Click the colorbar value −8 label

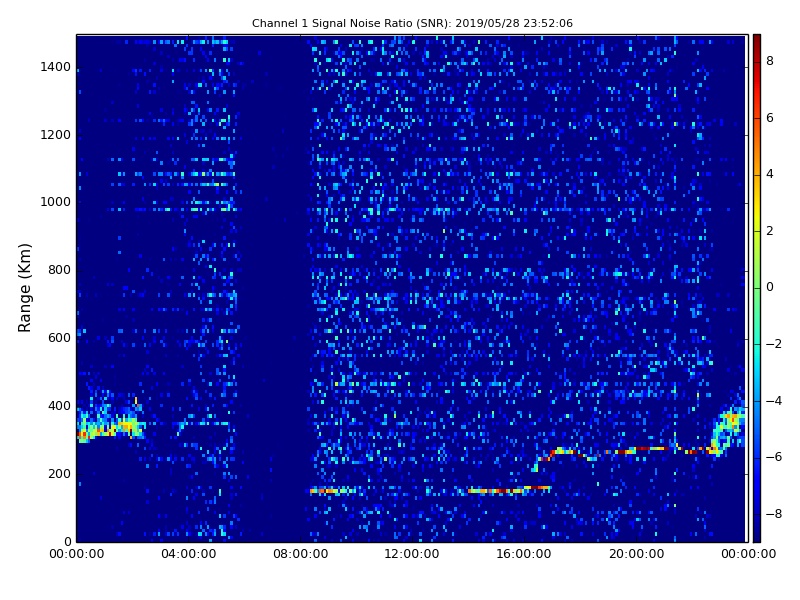point(774,514)
